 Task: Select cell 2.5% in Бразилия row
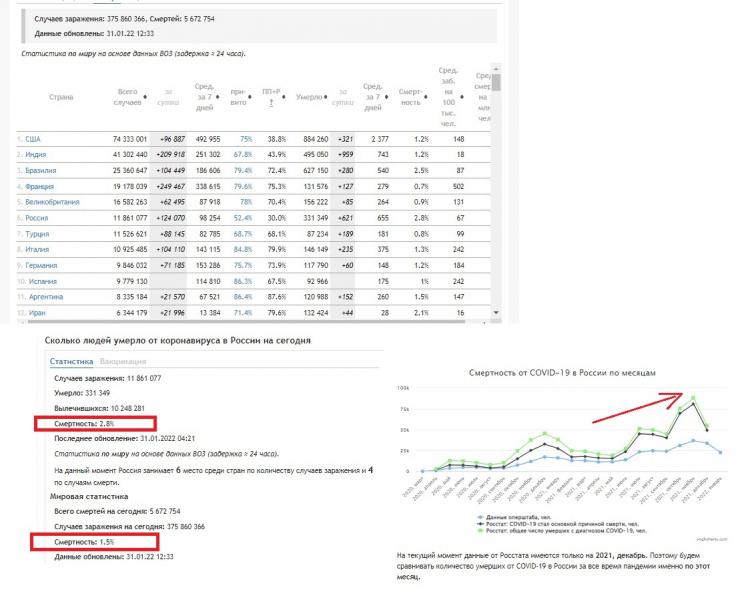(421, 170)
